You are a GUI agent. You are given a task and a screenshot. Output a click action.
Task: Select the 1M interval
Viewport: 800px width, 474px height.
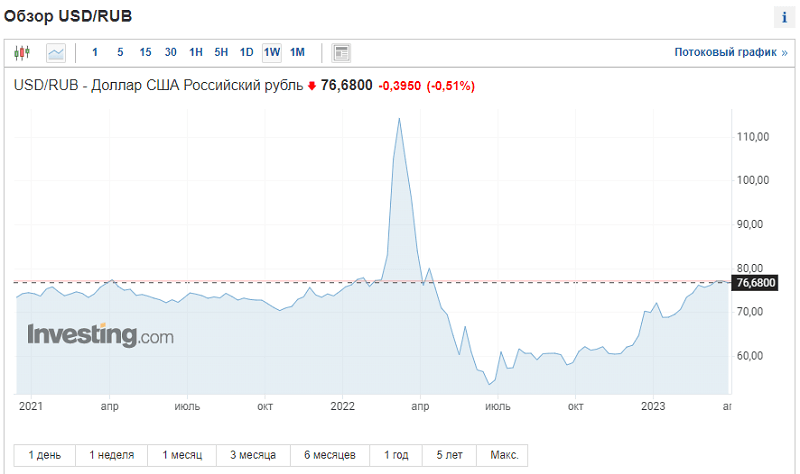pos(297,52)
